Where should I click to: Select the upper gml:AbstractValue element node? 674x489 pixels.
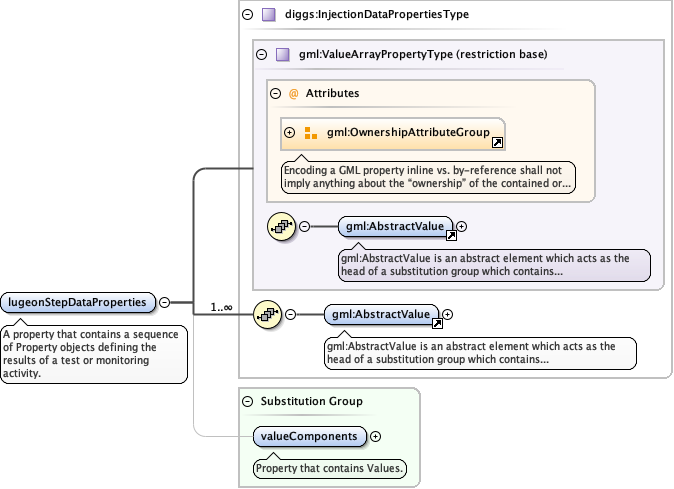[393, 227]
